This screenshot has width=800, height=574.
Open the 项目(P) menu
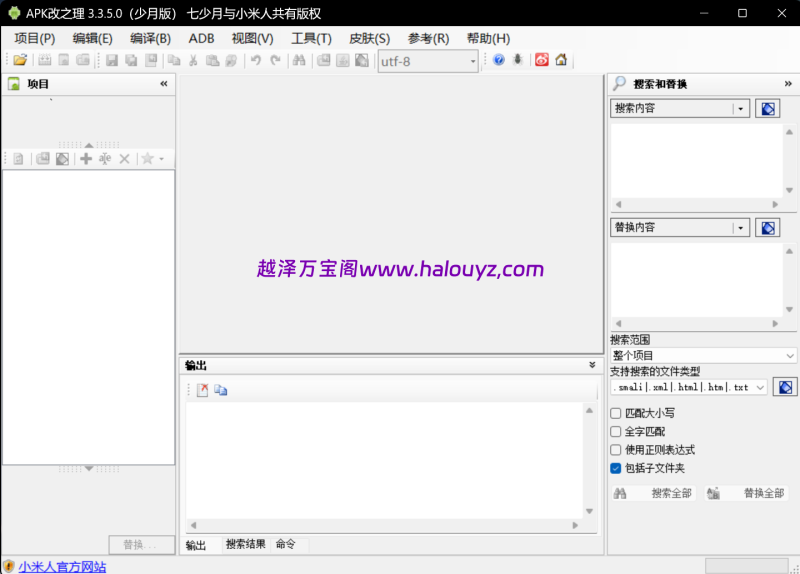click(x=34, y=39)
